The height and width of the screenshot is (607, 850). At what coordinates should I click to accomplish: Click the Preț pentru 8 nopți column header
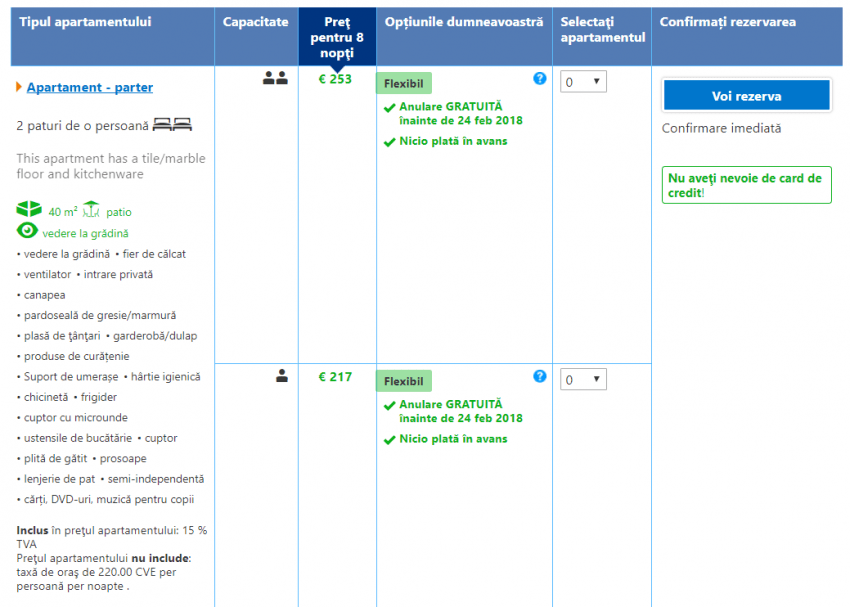[x=337, y=36]
